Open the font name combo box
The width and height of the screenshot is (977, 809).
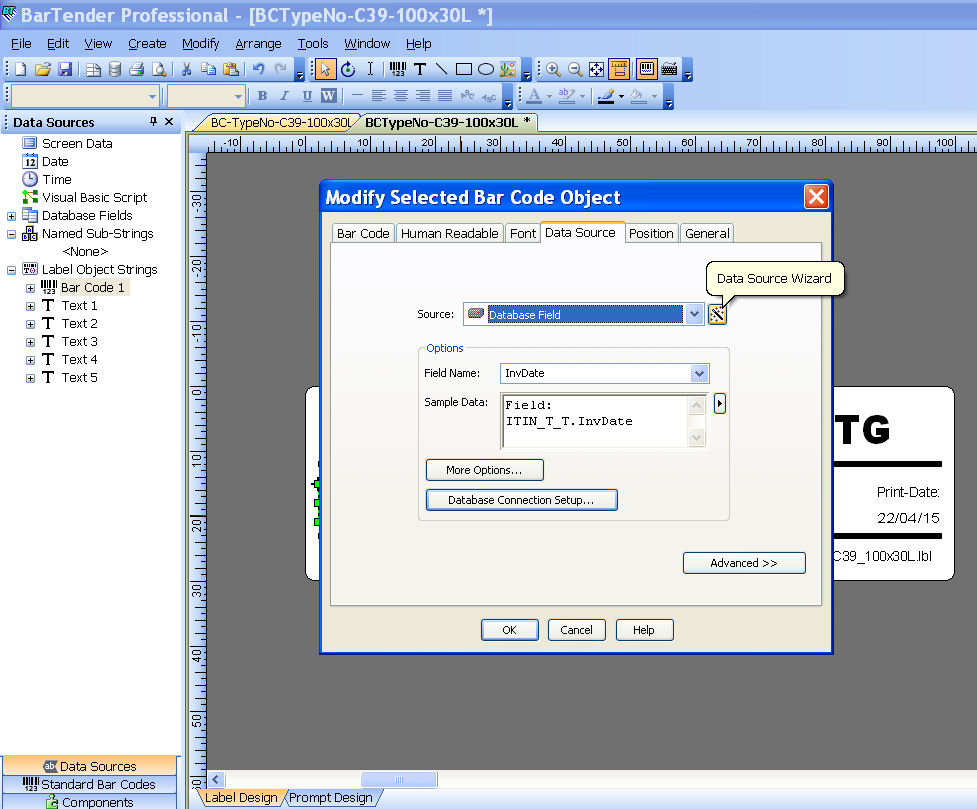coord(85,97)
